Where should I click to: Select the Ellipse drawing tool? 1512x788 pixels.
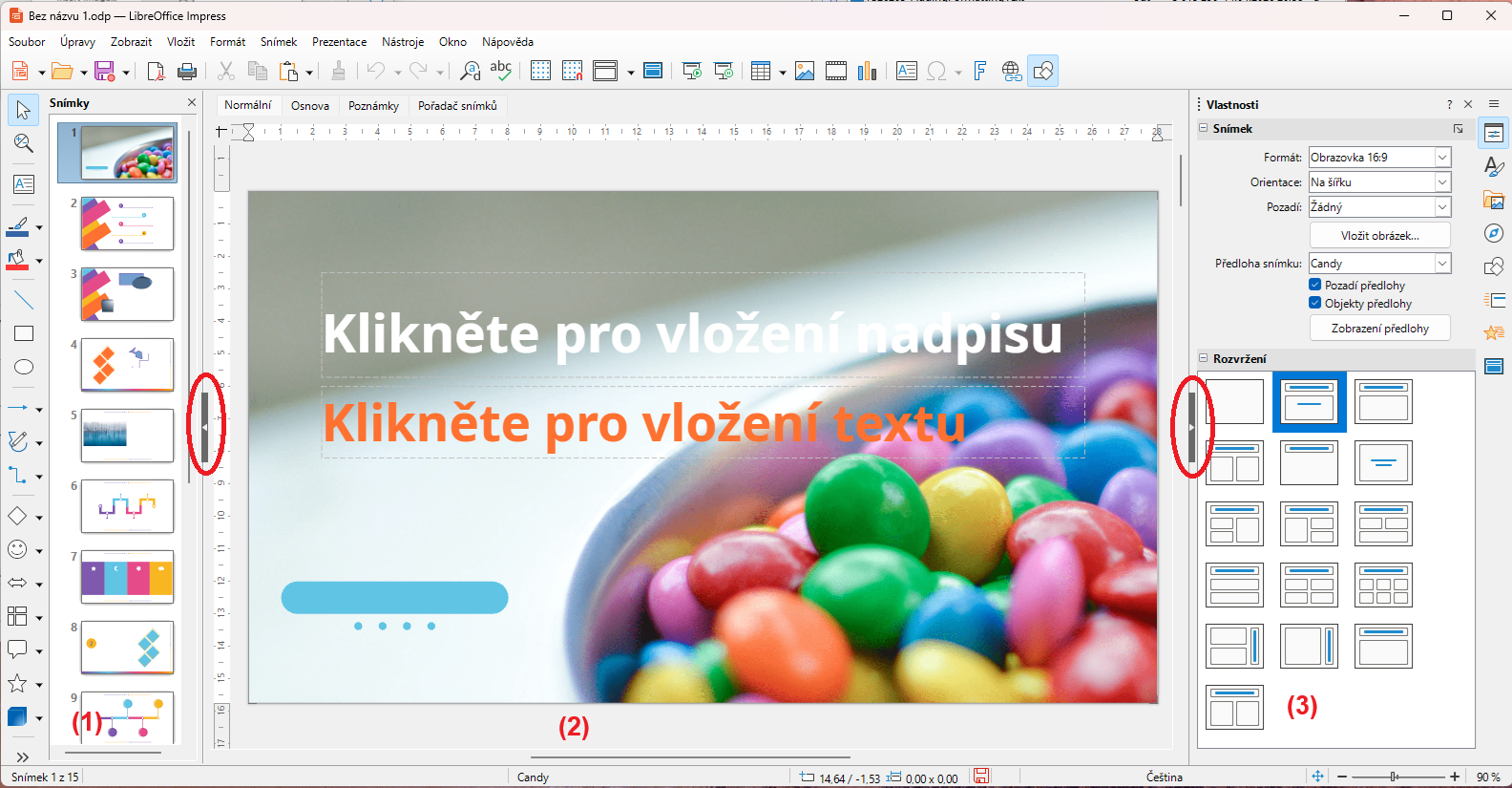(x=24, y=367)
